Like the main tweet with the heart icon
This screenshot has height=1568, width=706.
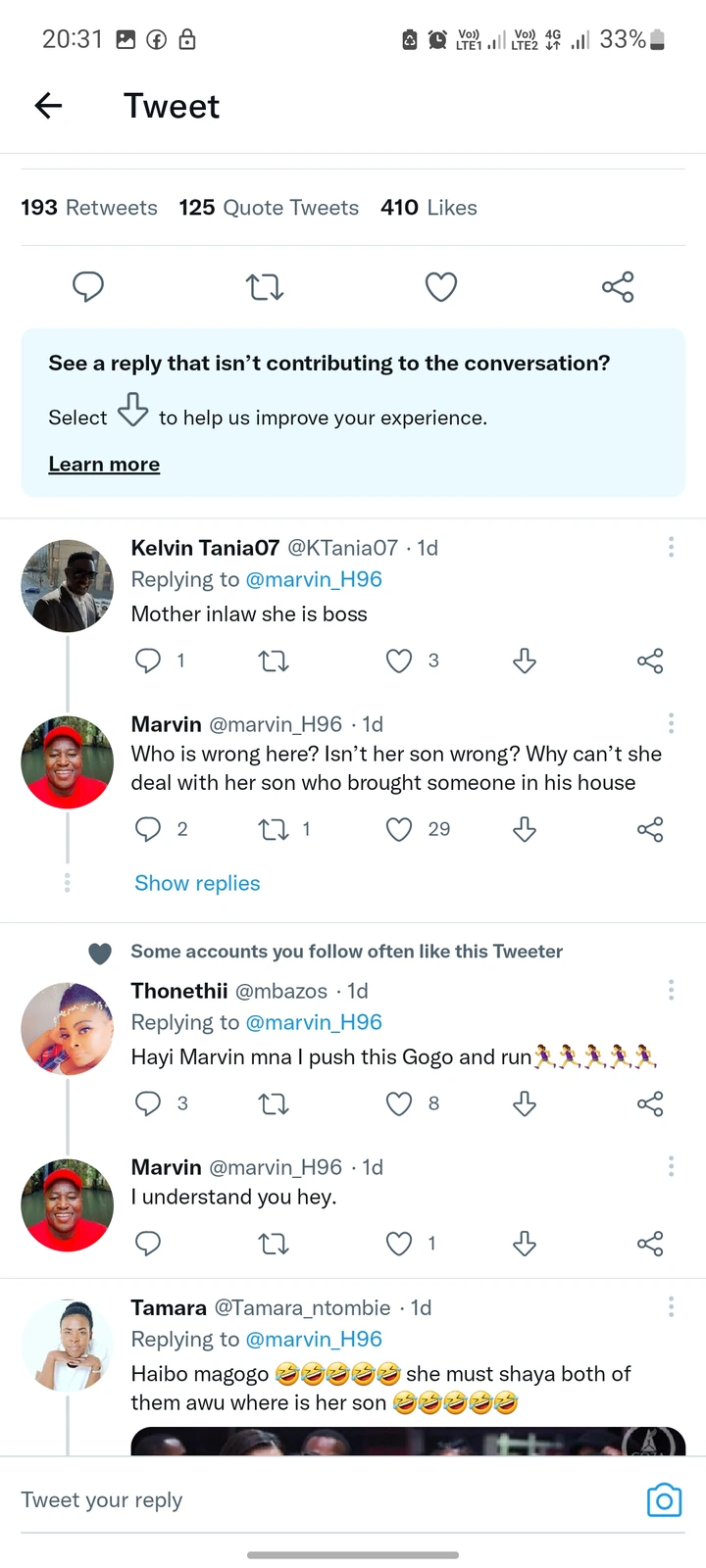[x=441, y=286]
